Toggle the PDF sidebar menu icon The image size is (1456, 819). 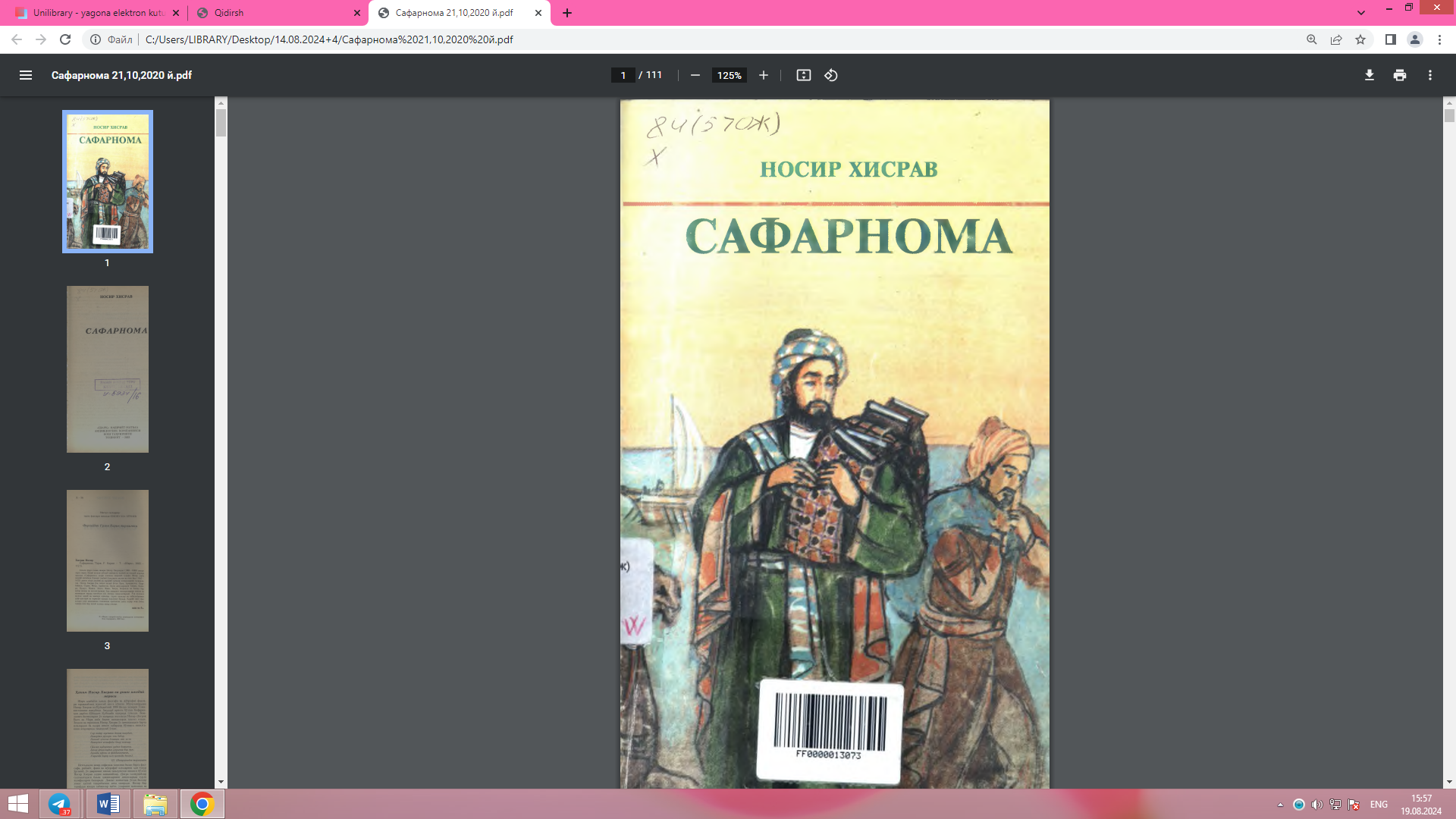[x=26, y=75]
